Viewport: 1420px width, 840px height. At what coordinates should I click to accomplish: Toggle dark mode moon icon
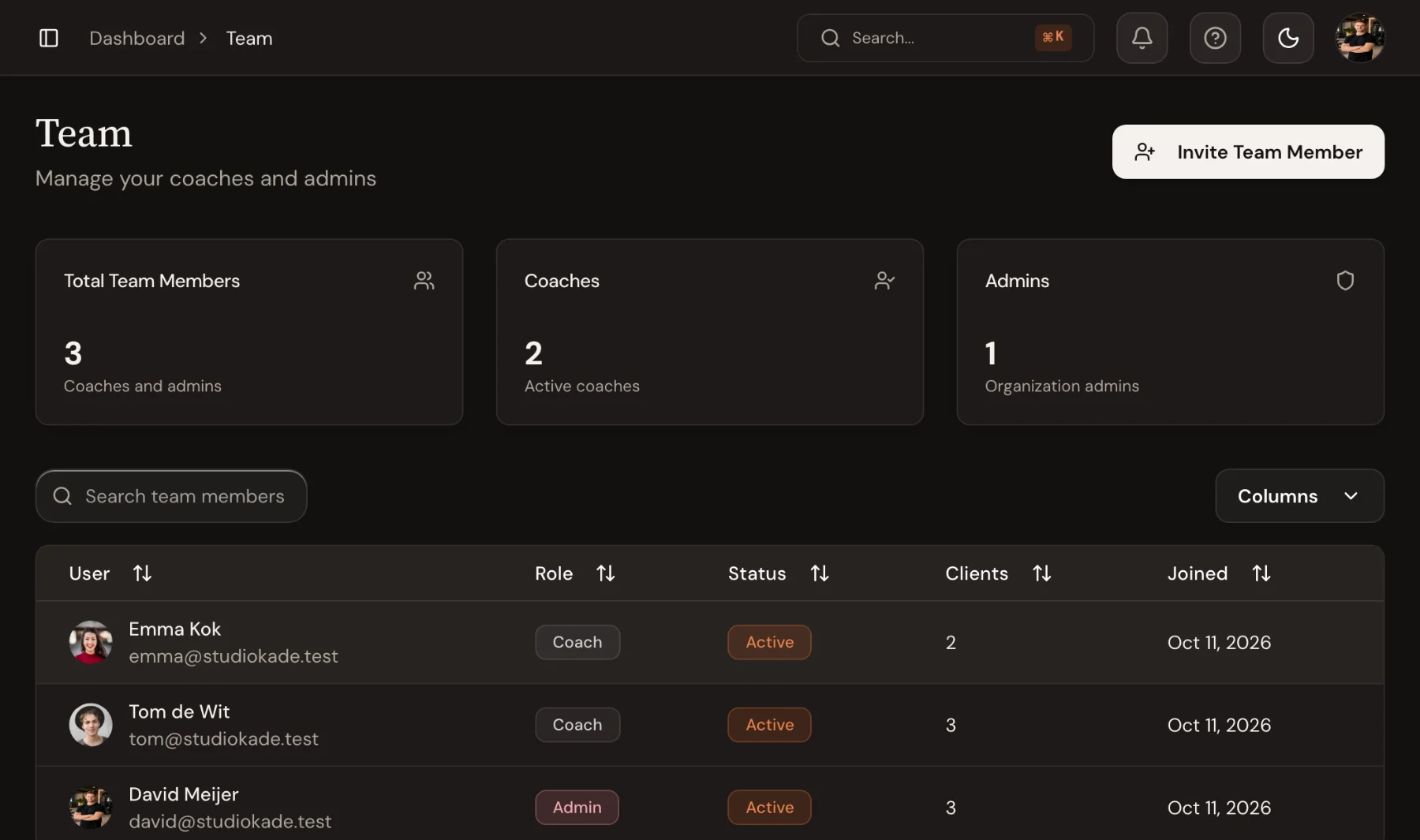tap(1288, 38)
